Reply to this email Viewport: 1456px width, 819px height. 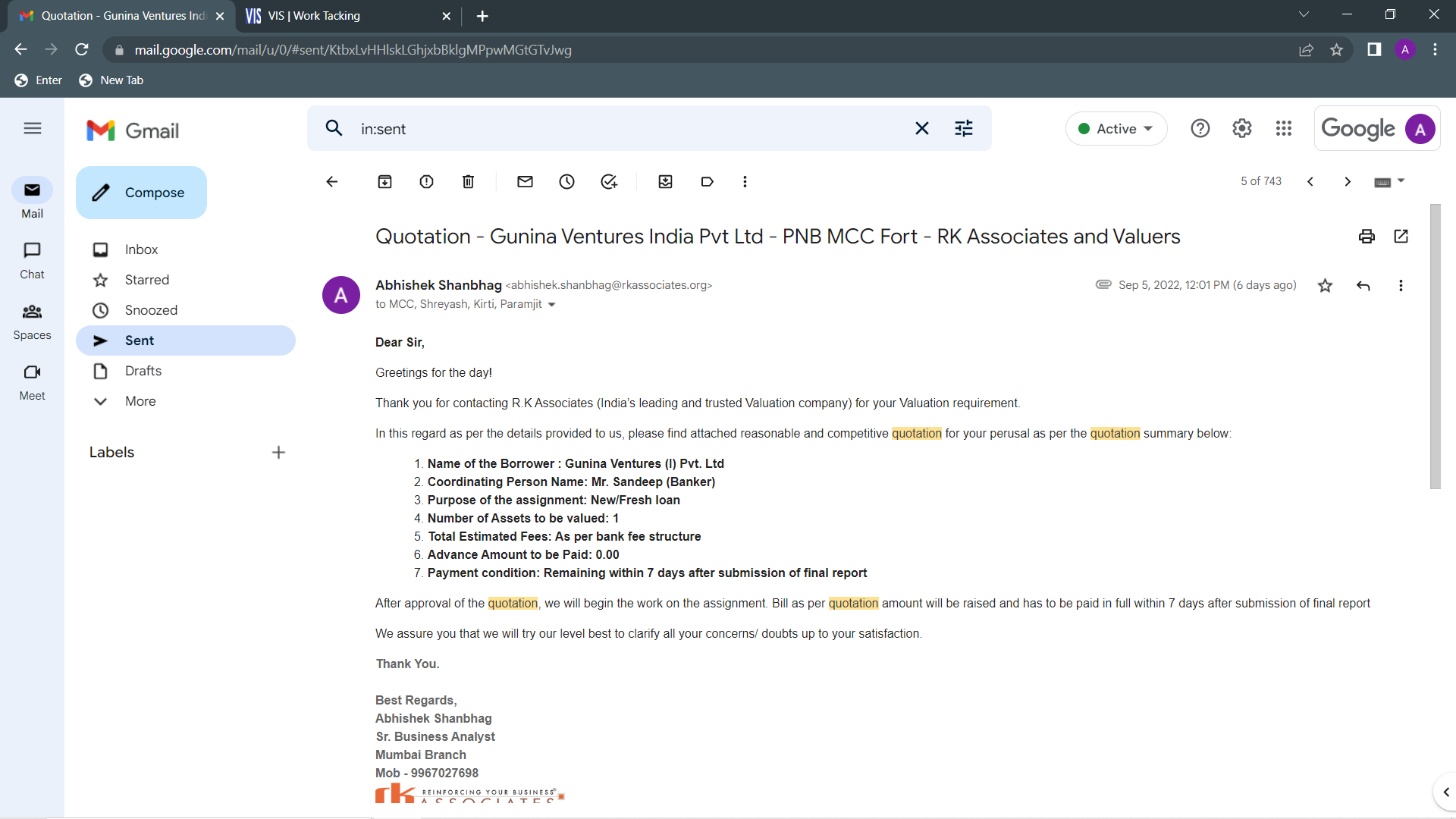[1363, 286]
